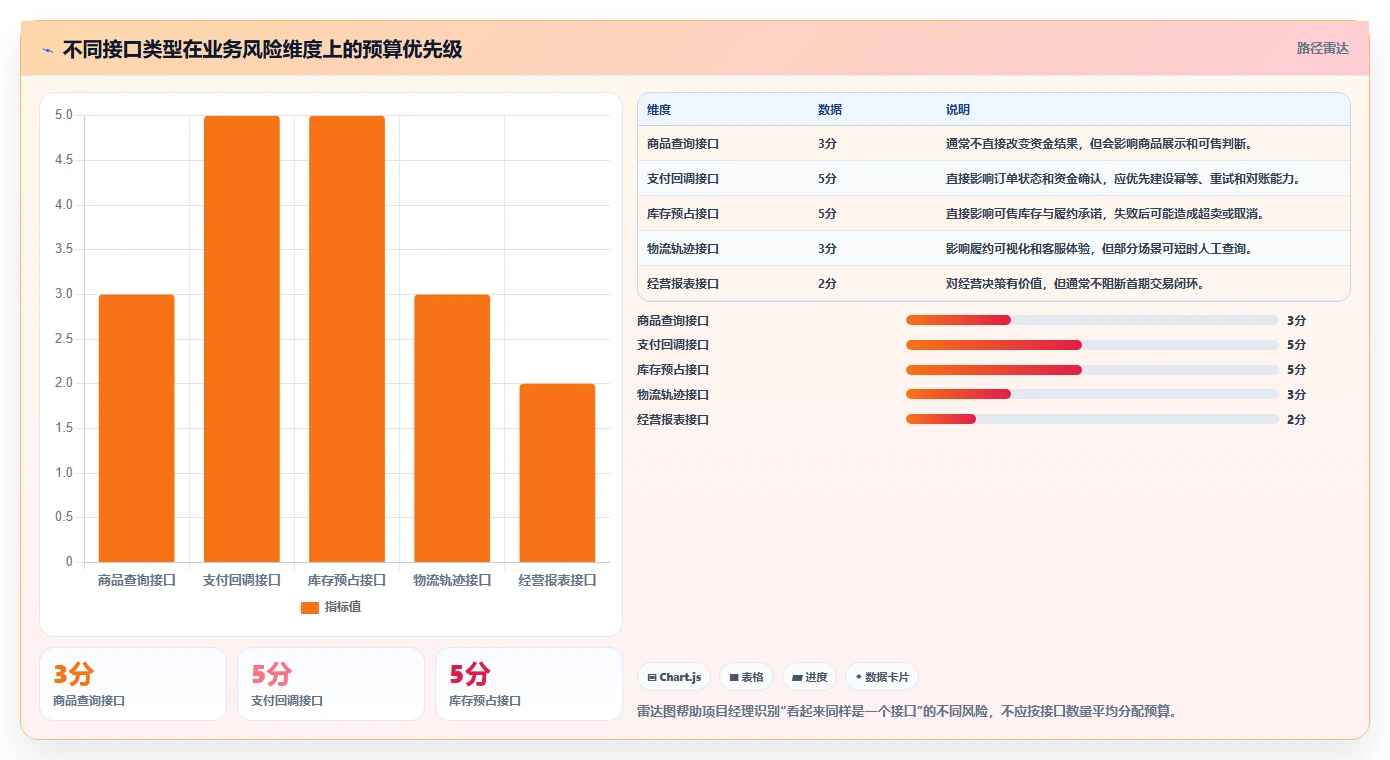Click the 2.5 y-axis tick label

tap(64, 338)
